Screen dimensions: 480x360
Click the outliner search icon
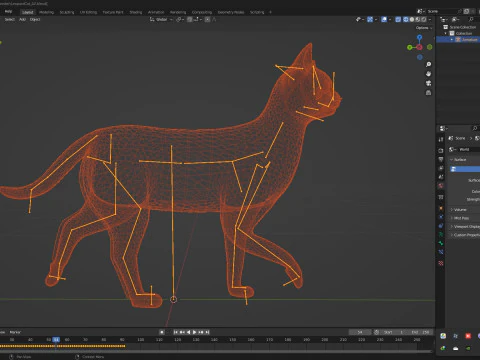click(471, 20)
